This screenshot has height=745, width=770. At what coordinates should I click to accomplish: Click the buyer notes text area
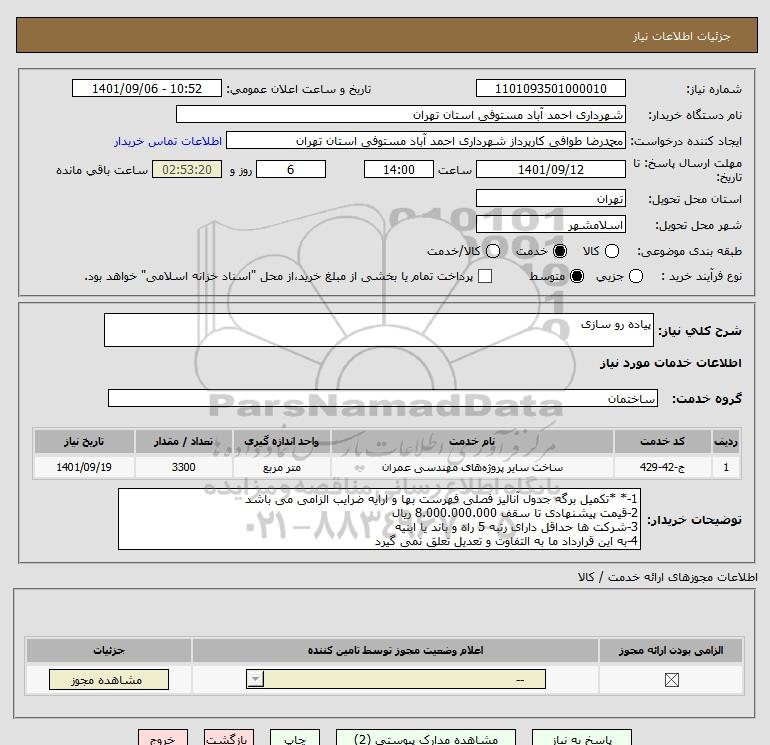click(379, 519)
